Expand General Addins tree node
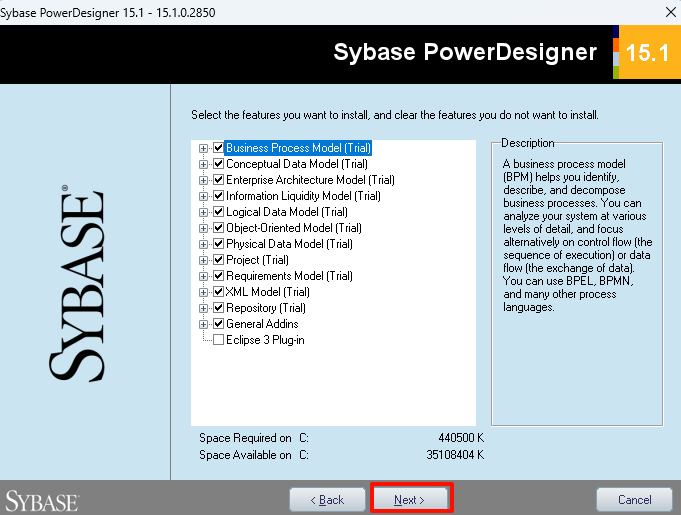The image size is (681, 515). 203,324
